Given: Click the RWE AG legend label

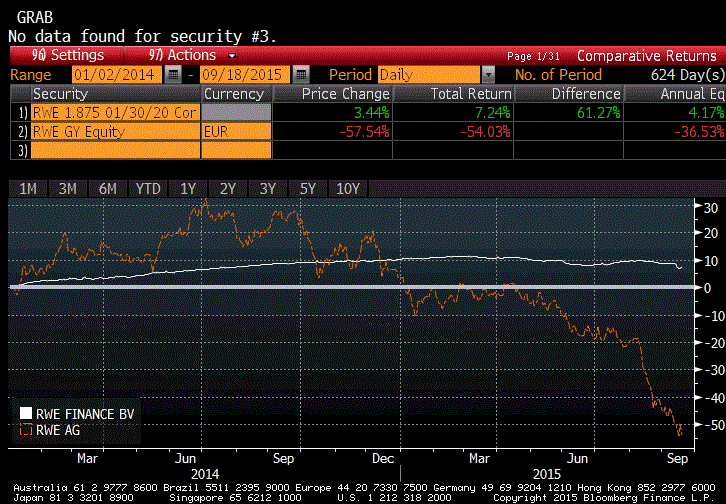Looking at the screenshot, I should pos(58,430).
